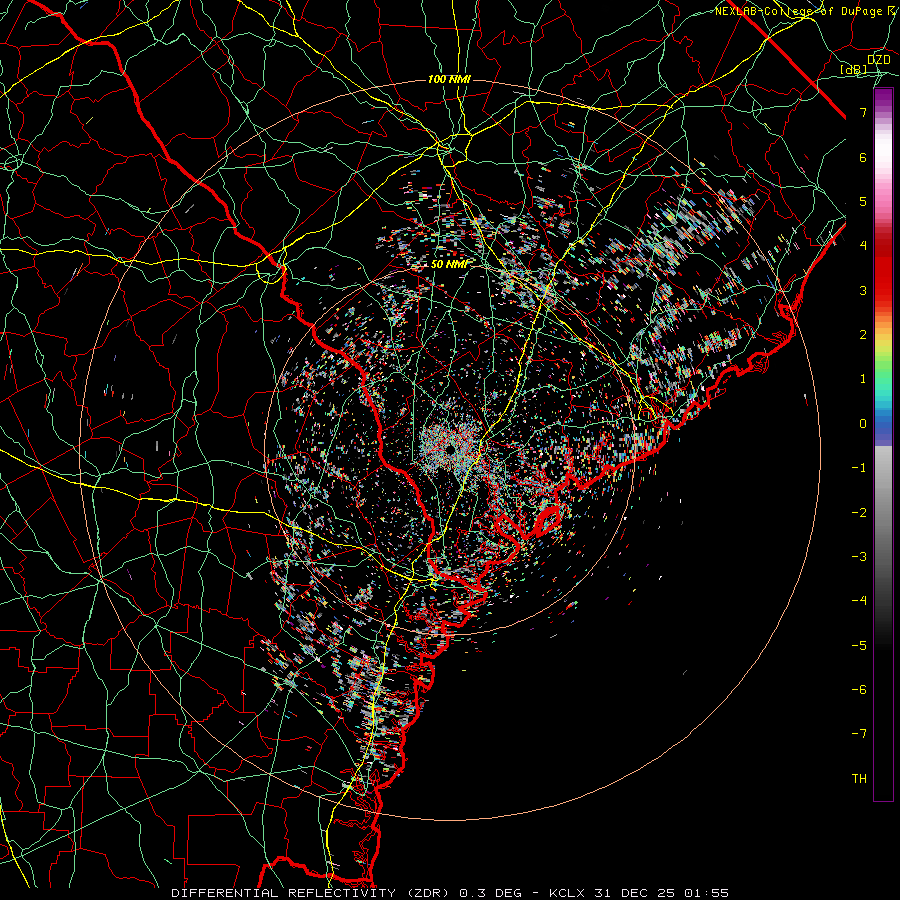Click the blue band near 0 on color bar

[883, 428]
